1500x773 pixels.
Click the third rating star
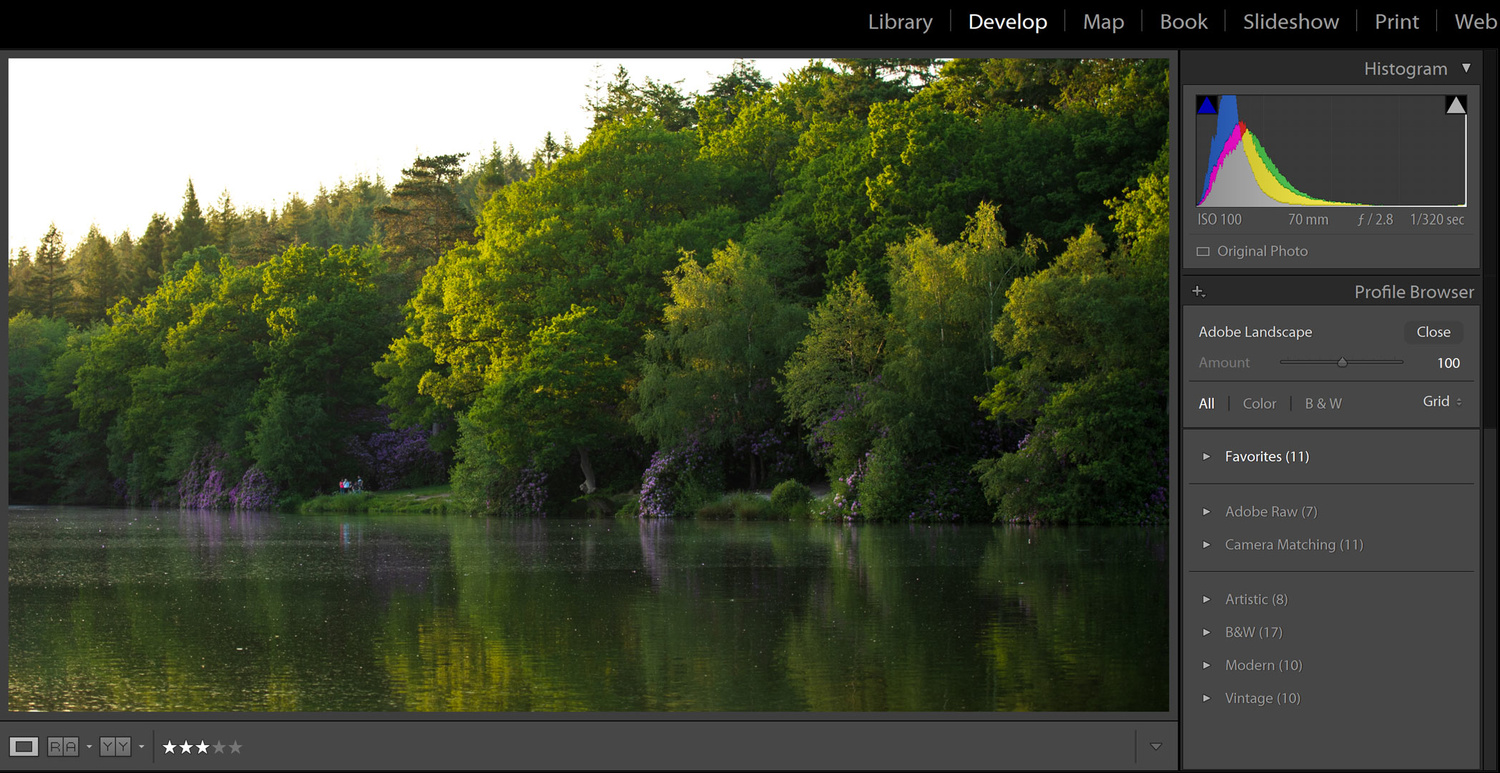click(203, 747)
